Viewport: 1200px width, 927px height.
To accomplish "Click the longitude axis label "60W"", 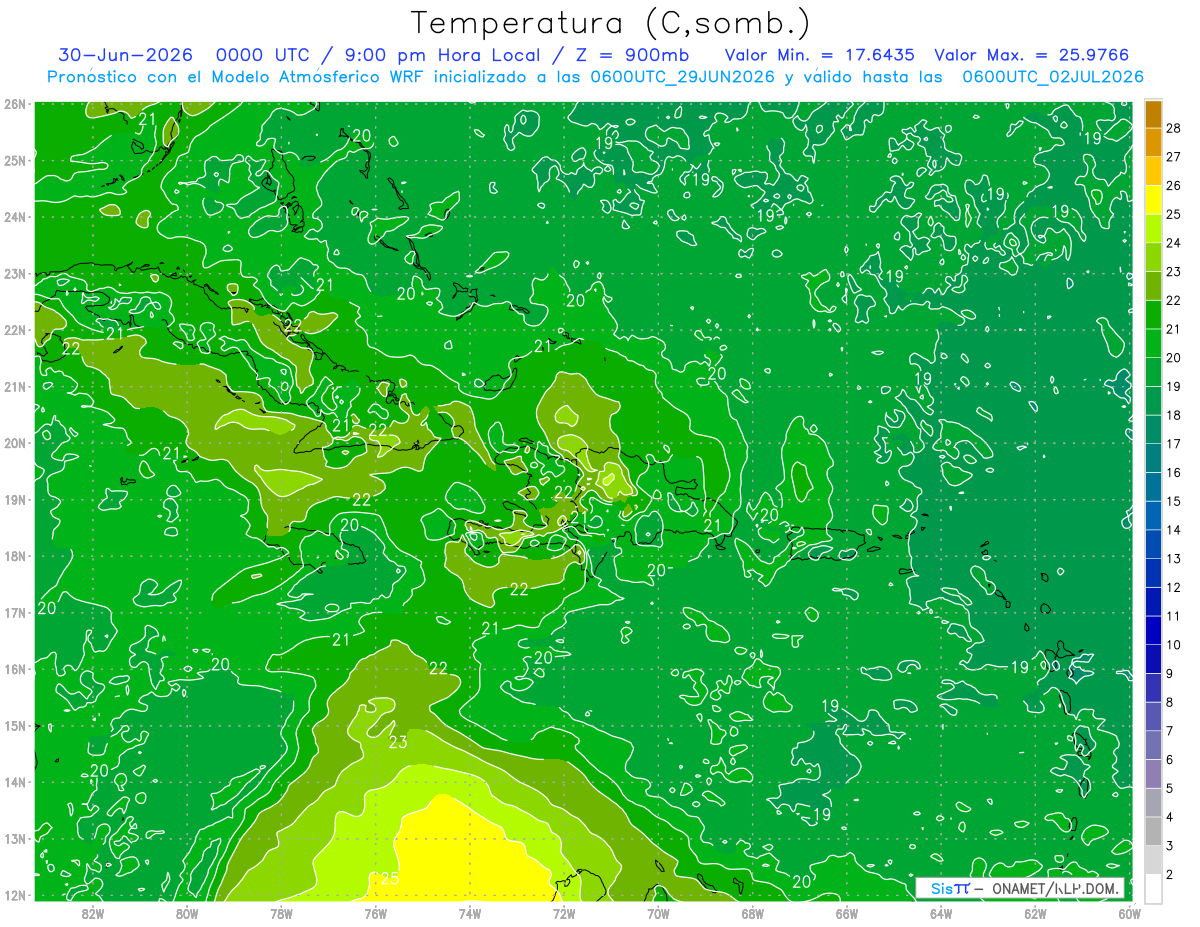I will (1128, 913).
